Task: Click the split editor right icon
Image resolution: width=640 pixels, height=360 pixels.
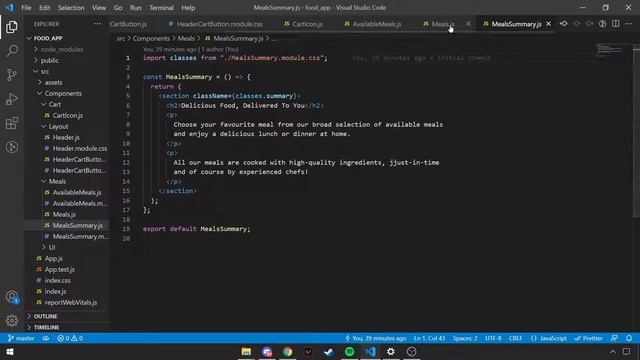Action: point(616,24)
